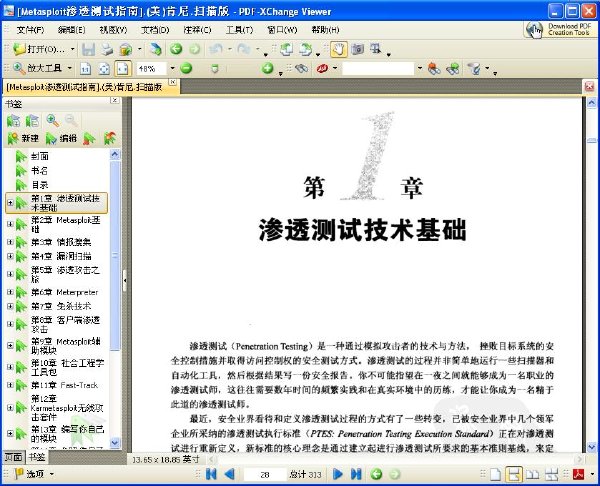Click the green zoom out minus button
Screen dimensions: 600x486
click(186, 68)
